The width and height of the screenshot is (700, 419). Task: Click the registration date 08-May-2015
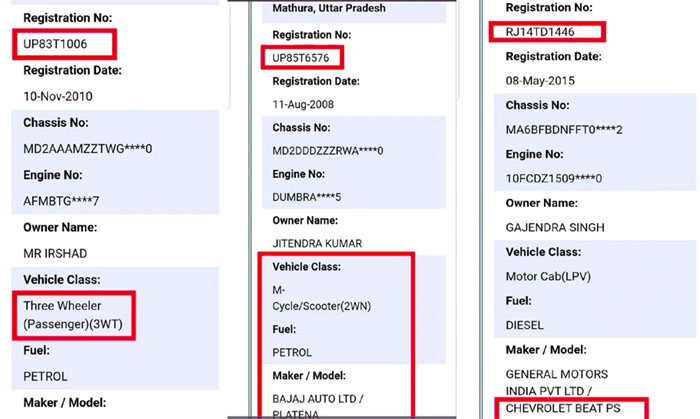[540, 81]
